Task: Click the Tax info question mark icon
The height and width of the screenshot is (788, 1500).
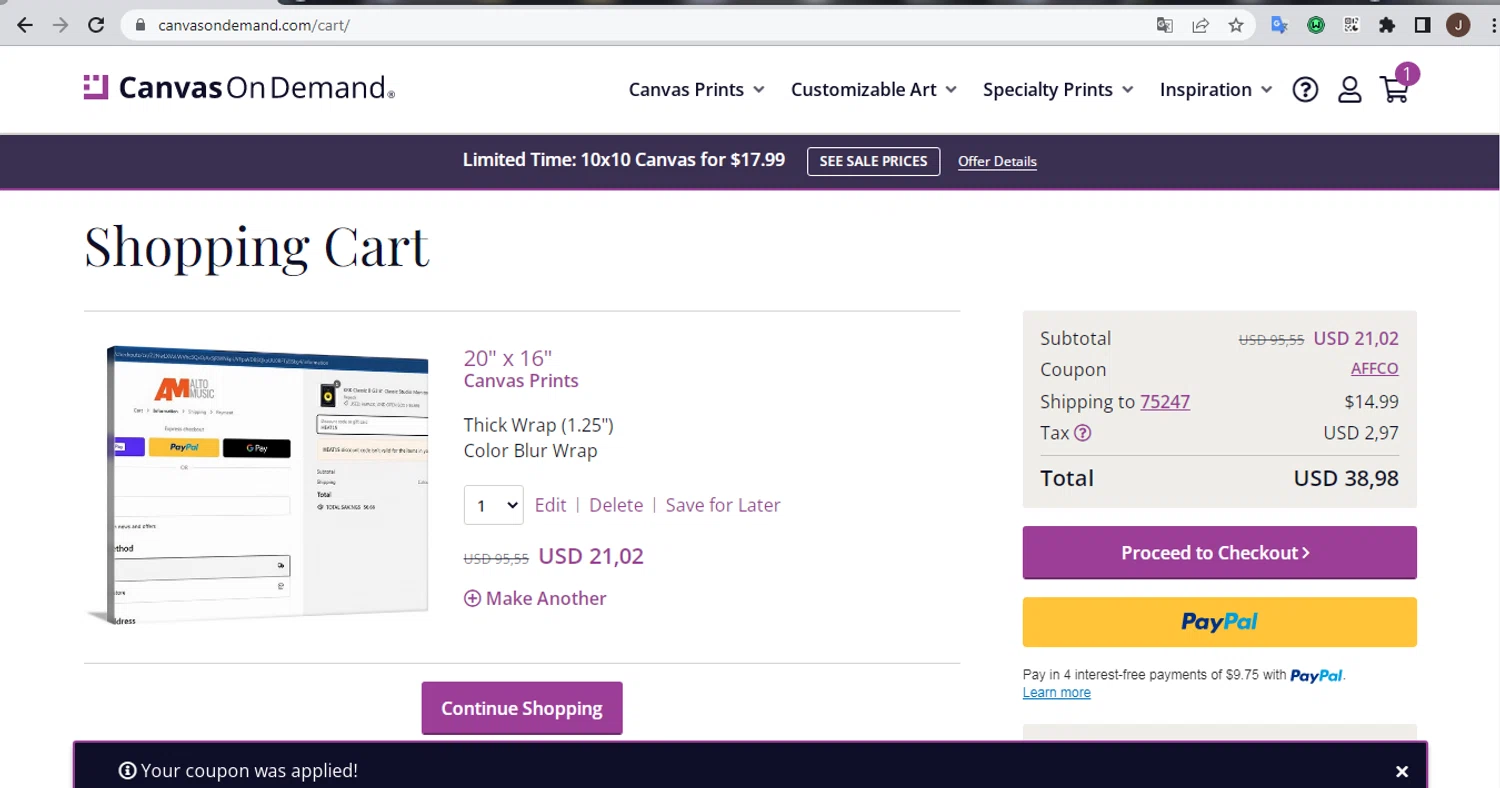Action: [1082, 433]
